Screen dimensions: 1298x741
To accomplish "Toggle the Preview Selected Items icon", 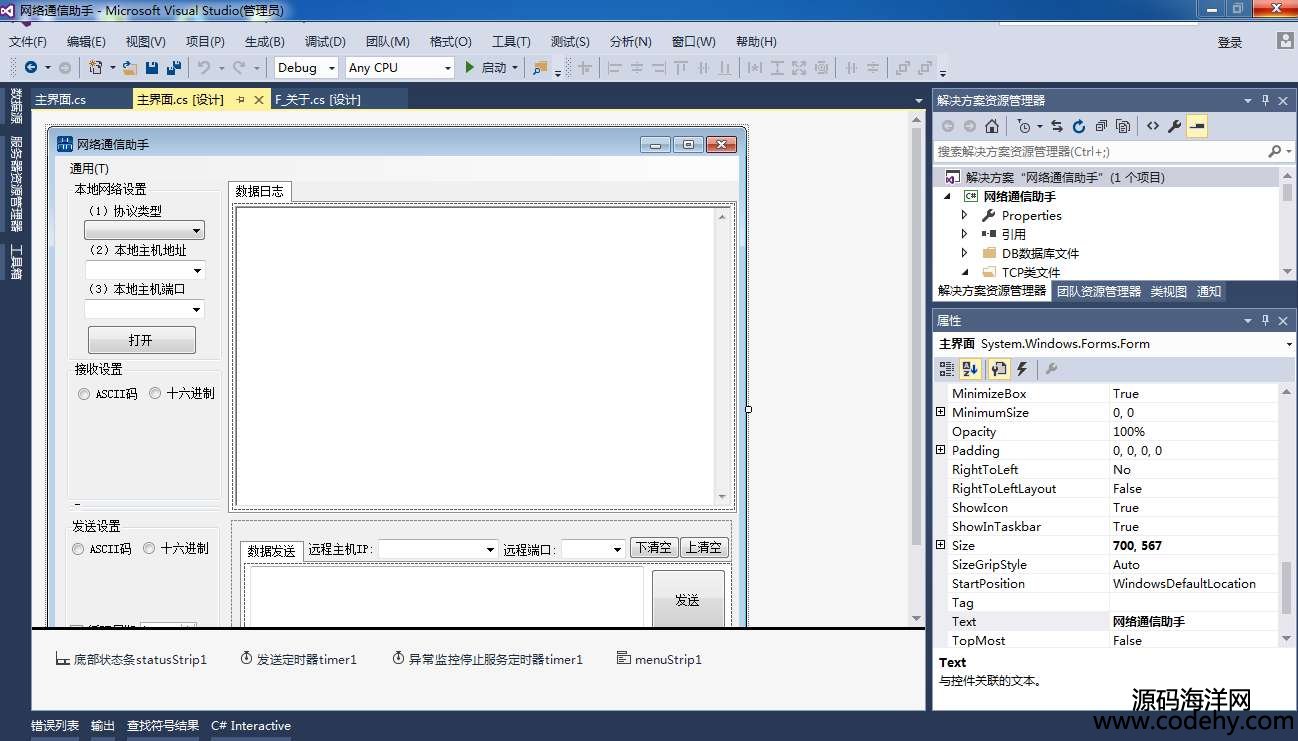I will pyautogui.click(x=1197, y=126).
